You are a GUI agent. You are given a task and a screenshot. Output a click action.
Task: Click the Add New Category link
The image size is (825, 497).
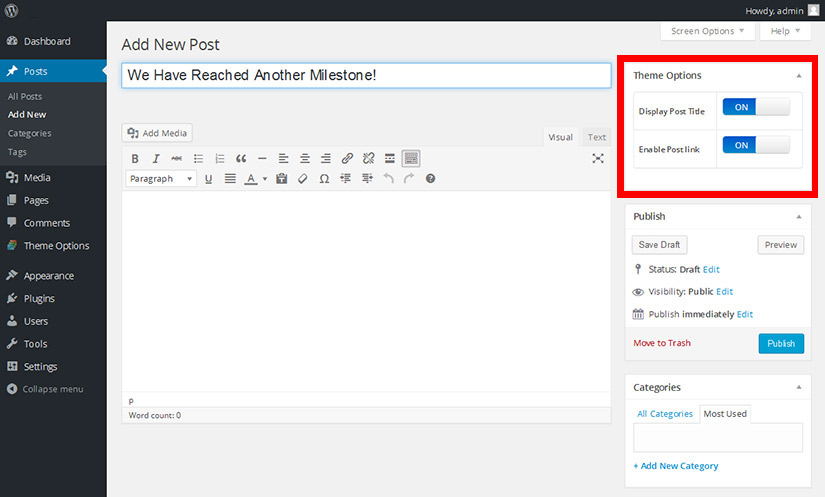point(675,466)
